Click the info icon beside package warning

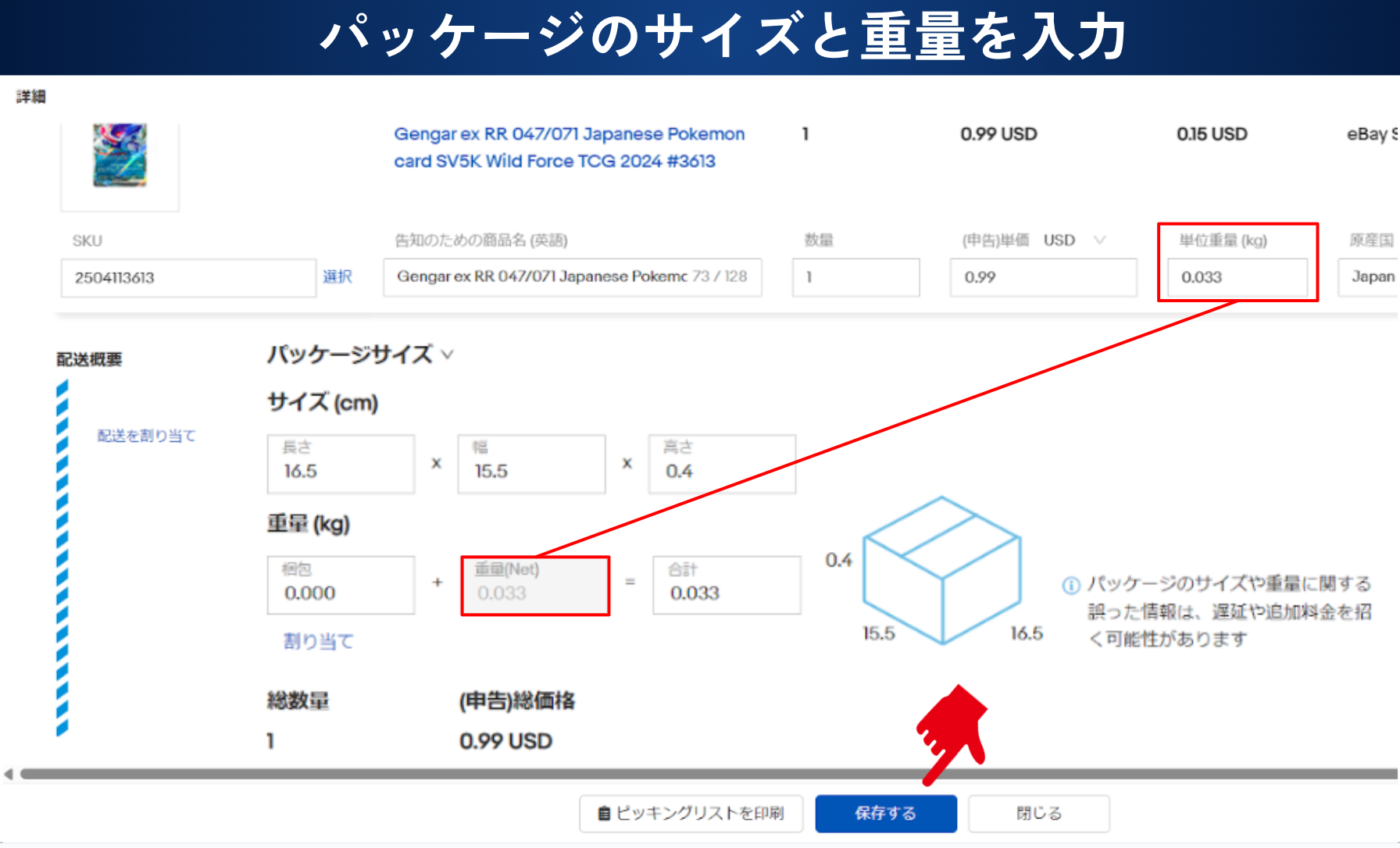pos(1071,585)
